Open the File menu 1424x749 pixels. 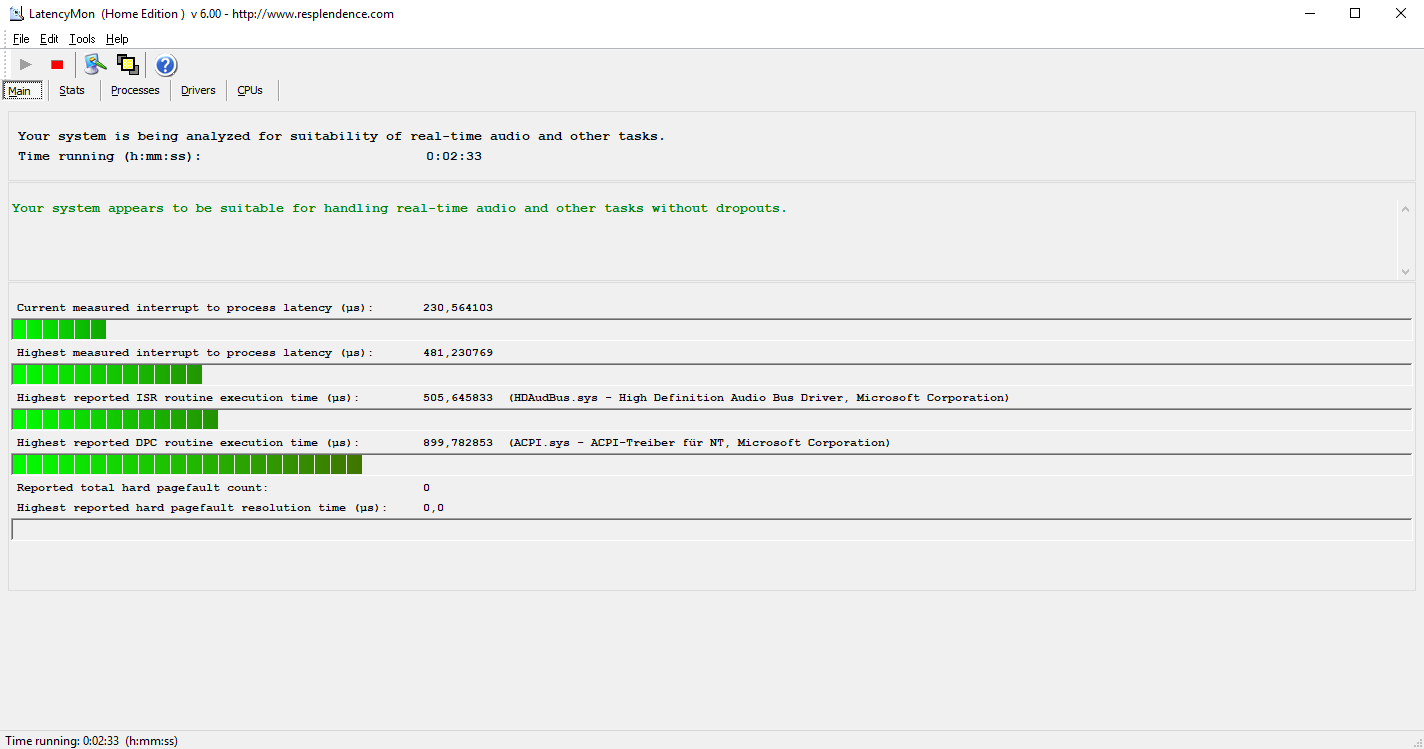(21, 39)
